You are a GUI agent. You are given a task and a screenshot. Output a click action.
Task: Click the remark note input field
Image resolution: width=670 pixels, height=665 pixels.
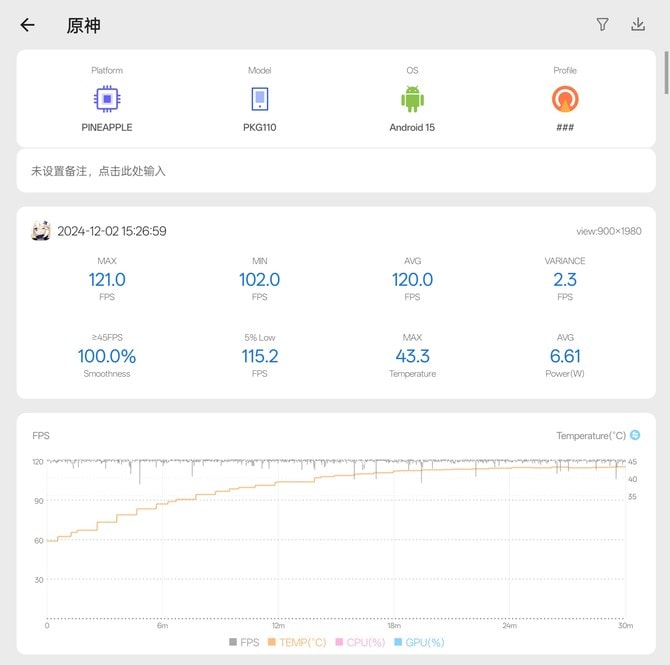pos(336,171)
